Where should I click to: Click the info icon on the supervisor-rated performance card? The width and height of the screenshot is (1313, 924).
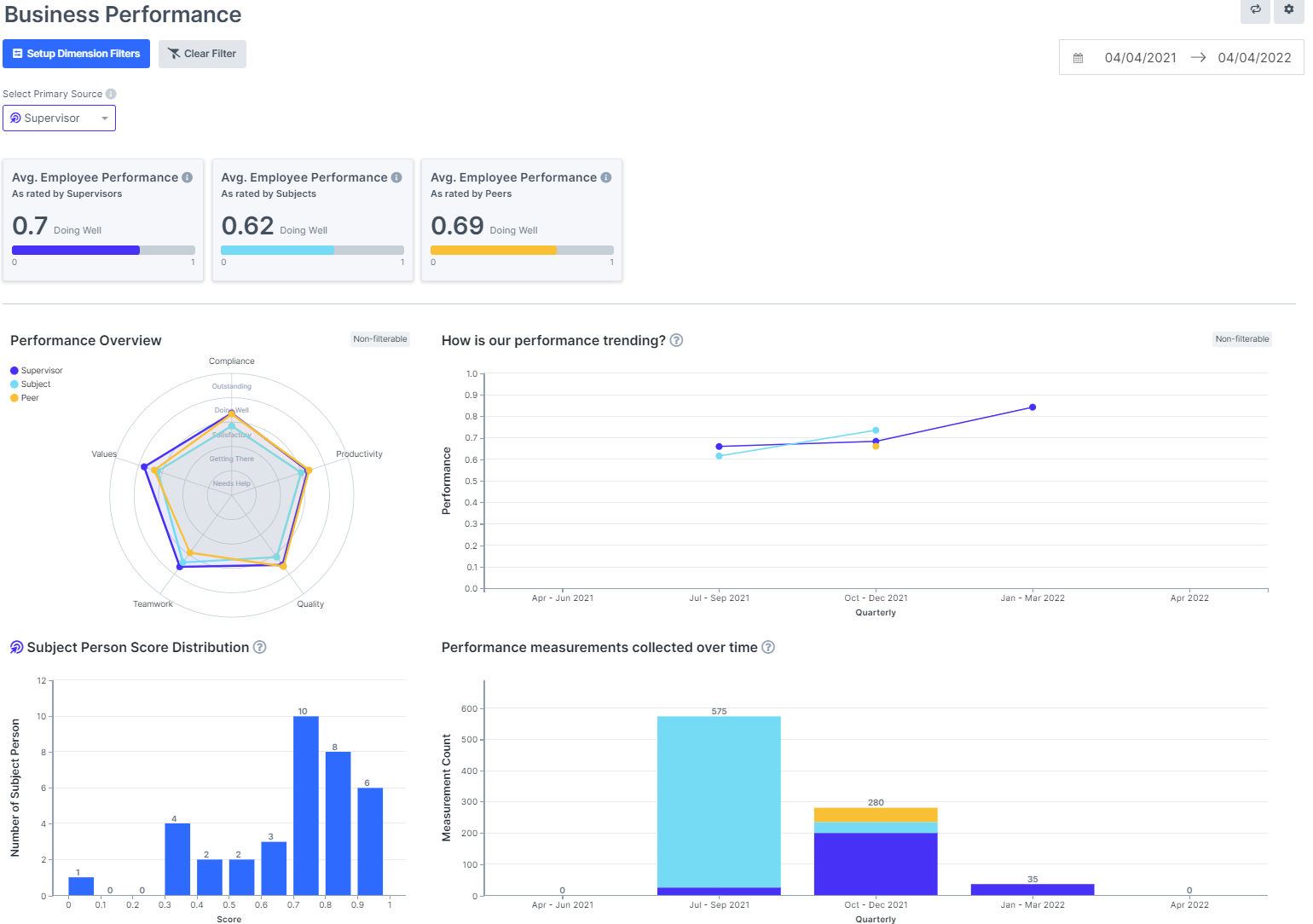point(187,176)
